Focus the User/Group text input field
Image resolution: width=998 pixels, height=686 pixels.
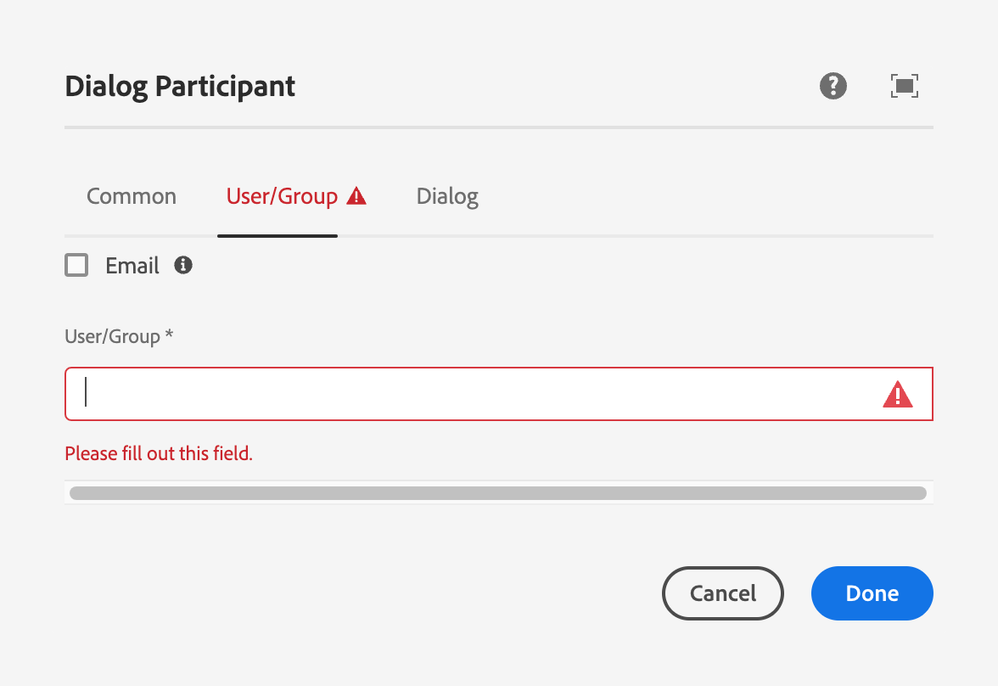point(470,394)
